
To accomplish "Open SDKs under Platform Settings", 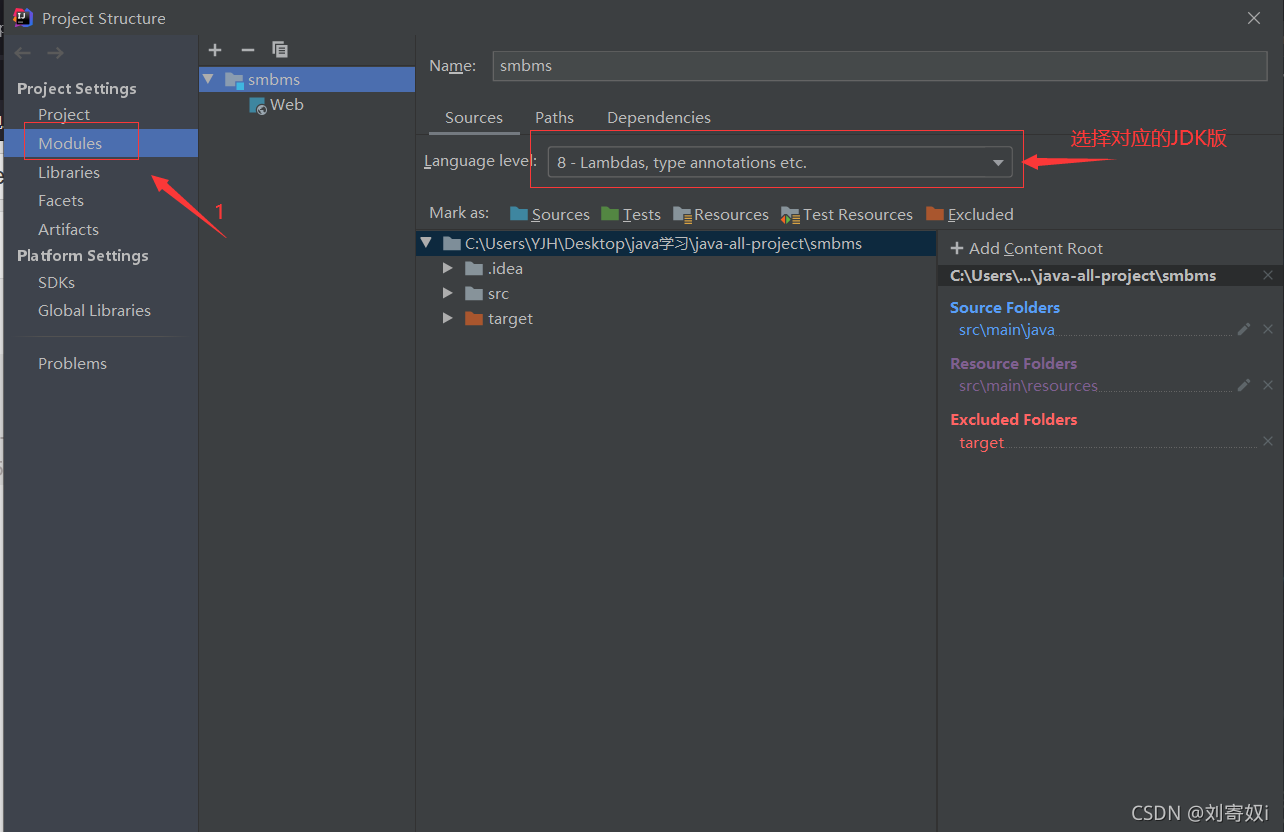I will click(56, 282).
